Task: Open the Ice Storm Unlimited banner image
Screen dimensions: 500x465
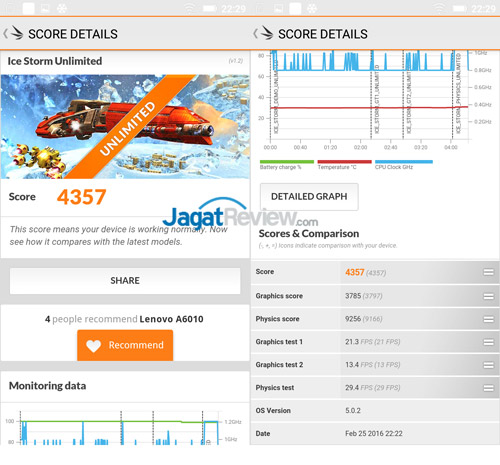Action: 125,126
